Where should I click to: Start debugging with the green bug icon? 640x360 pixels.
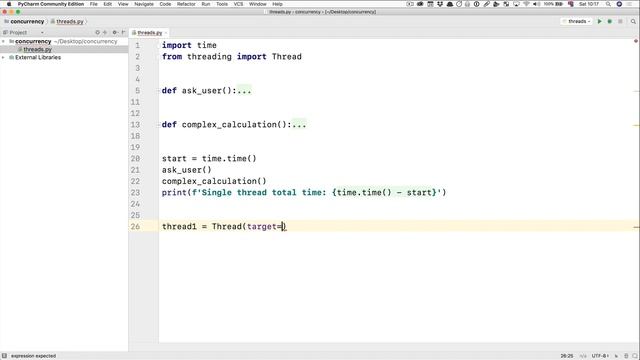point(610,22)
